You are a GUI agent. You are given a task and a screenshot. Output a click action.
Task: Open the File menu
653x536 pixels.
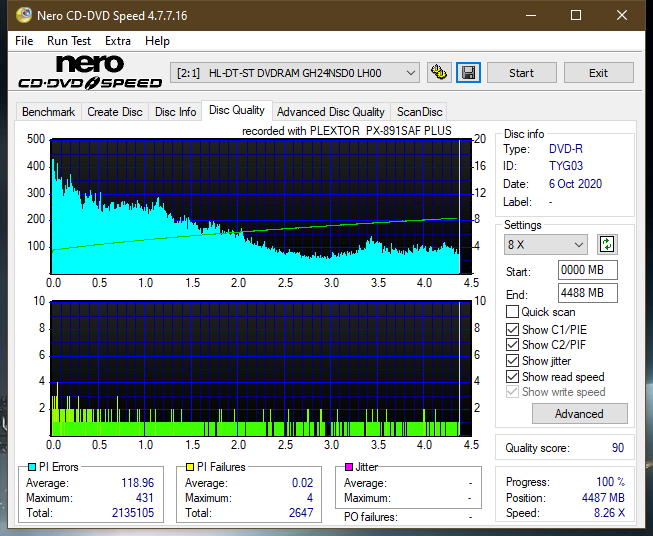(24, 41)
